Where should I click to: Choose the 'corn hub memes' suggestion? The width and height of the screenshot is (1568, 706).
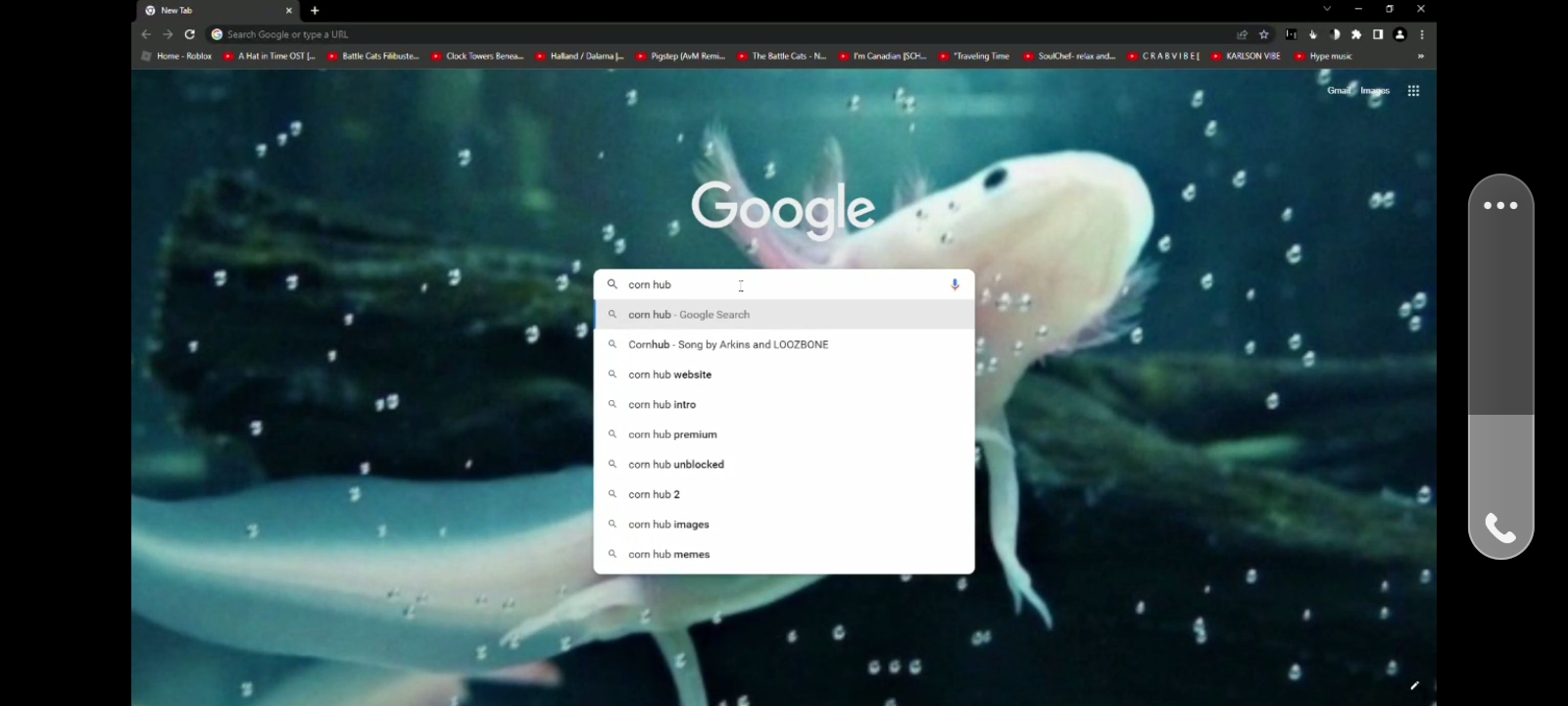pos(669,555)
